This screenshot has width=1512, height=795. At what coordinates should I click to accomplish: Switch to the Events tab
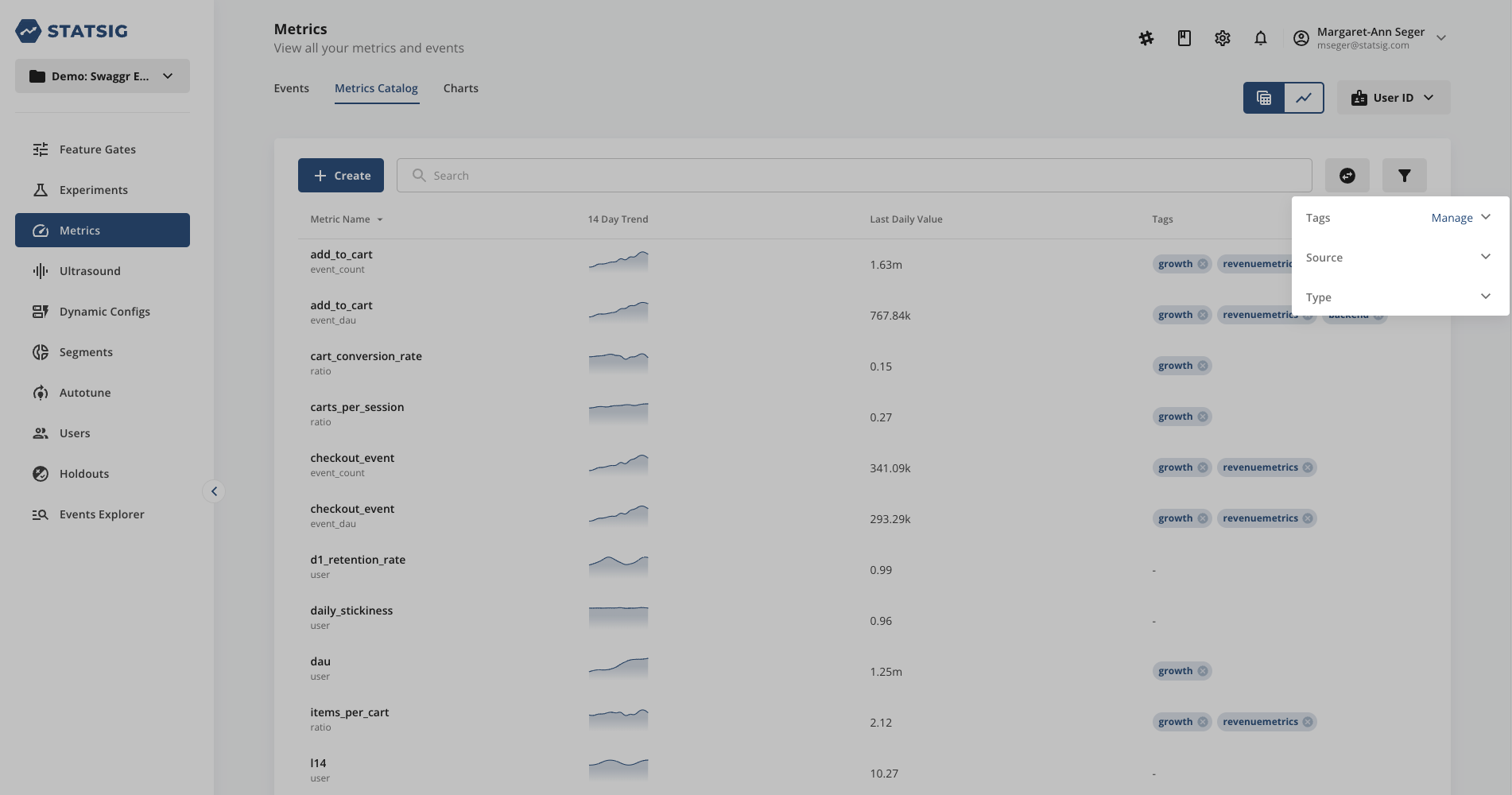click(x=291, y=87)
